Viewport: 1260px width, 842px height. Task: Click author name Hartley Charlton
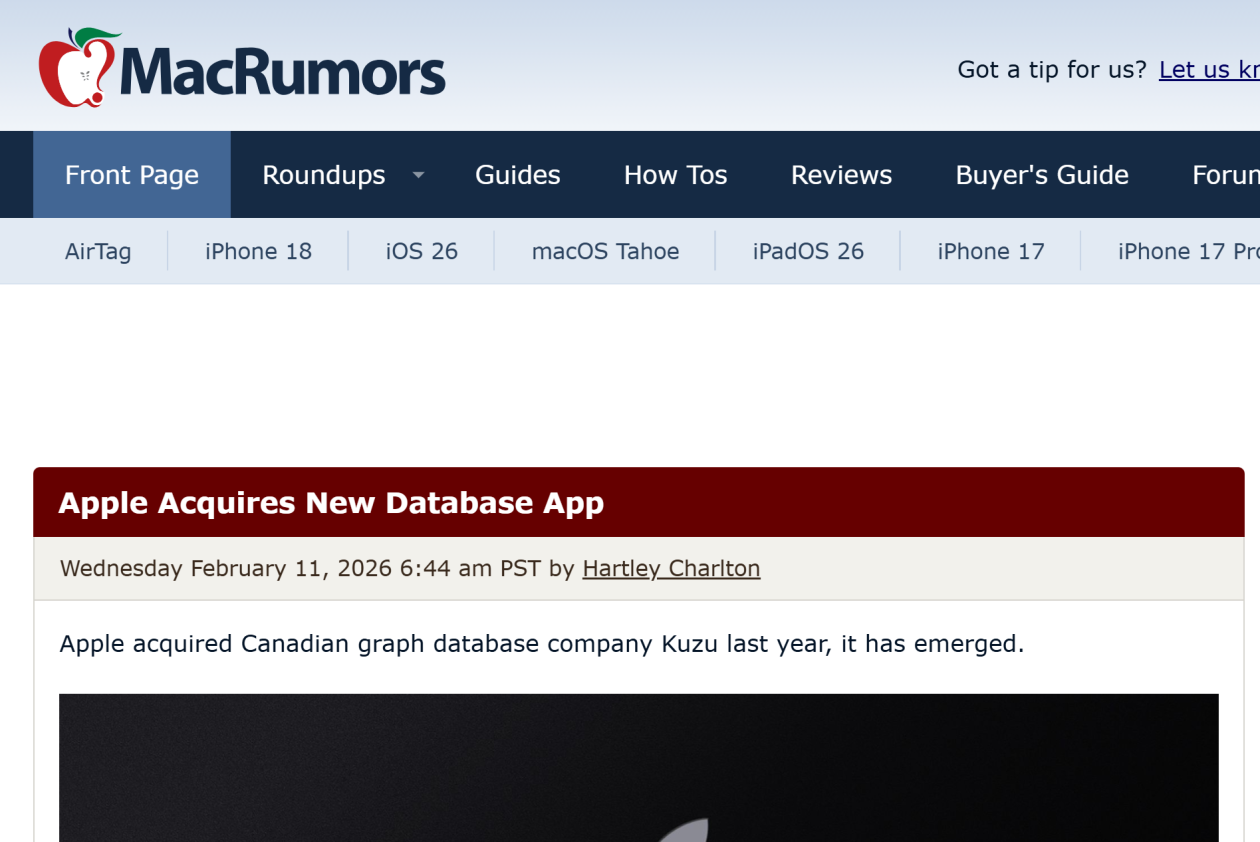pos(671,569)
